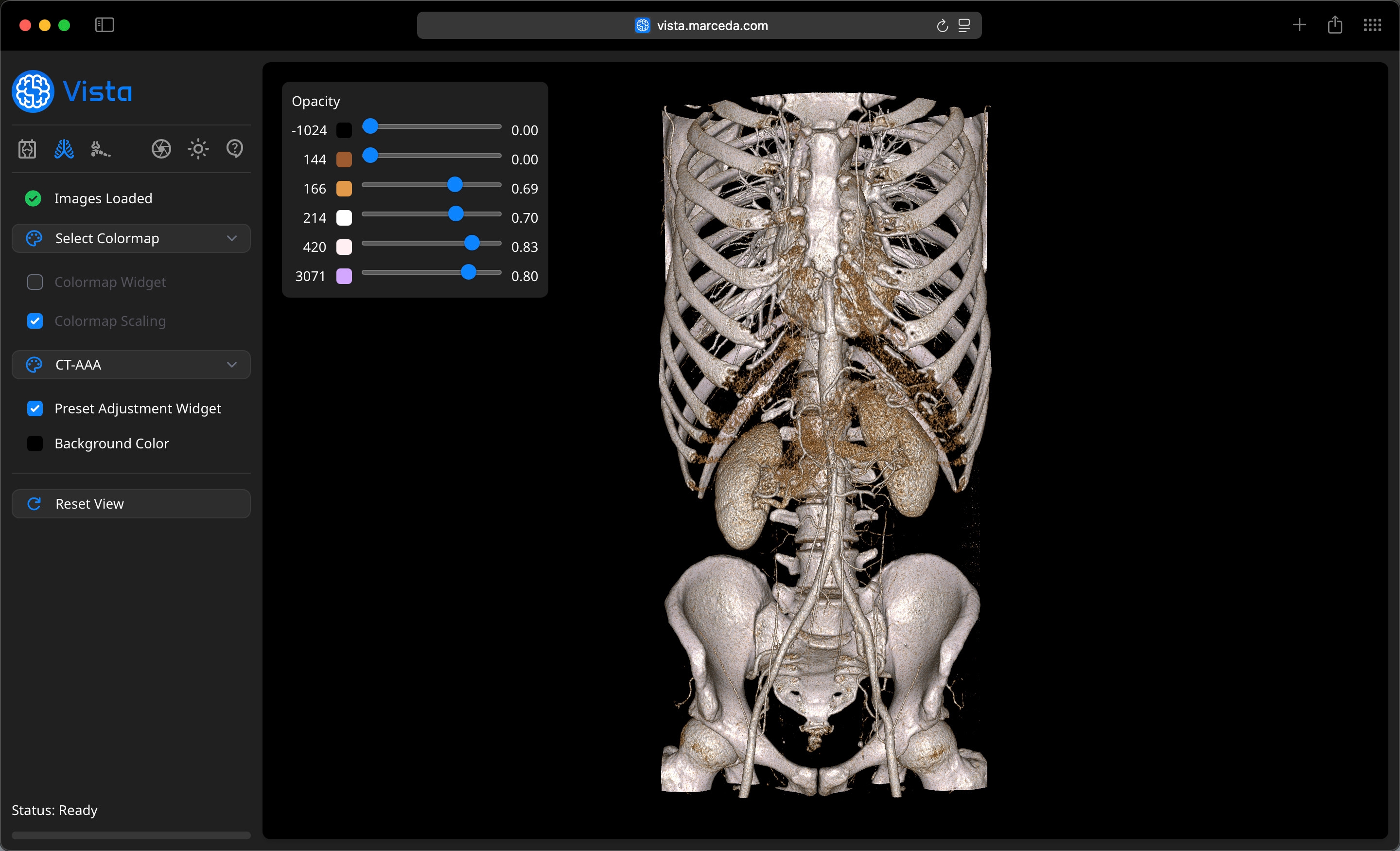Click the browser sidebar toggle icon
Viewport: 1400px width, 851px height.
(x=105, y=25)
